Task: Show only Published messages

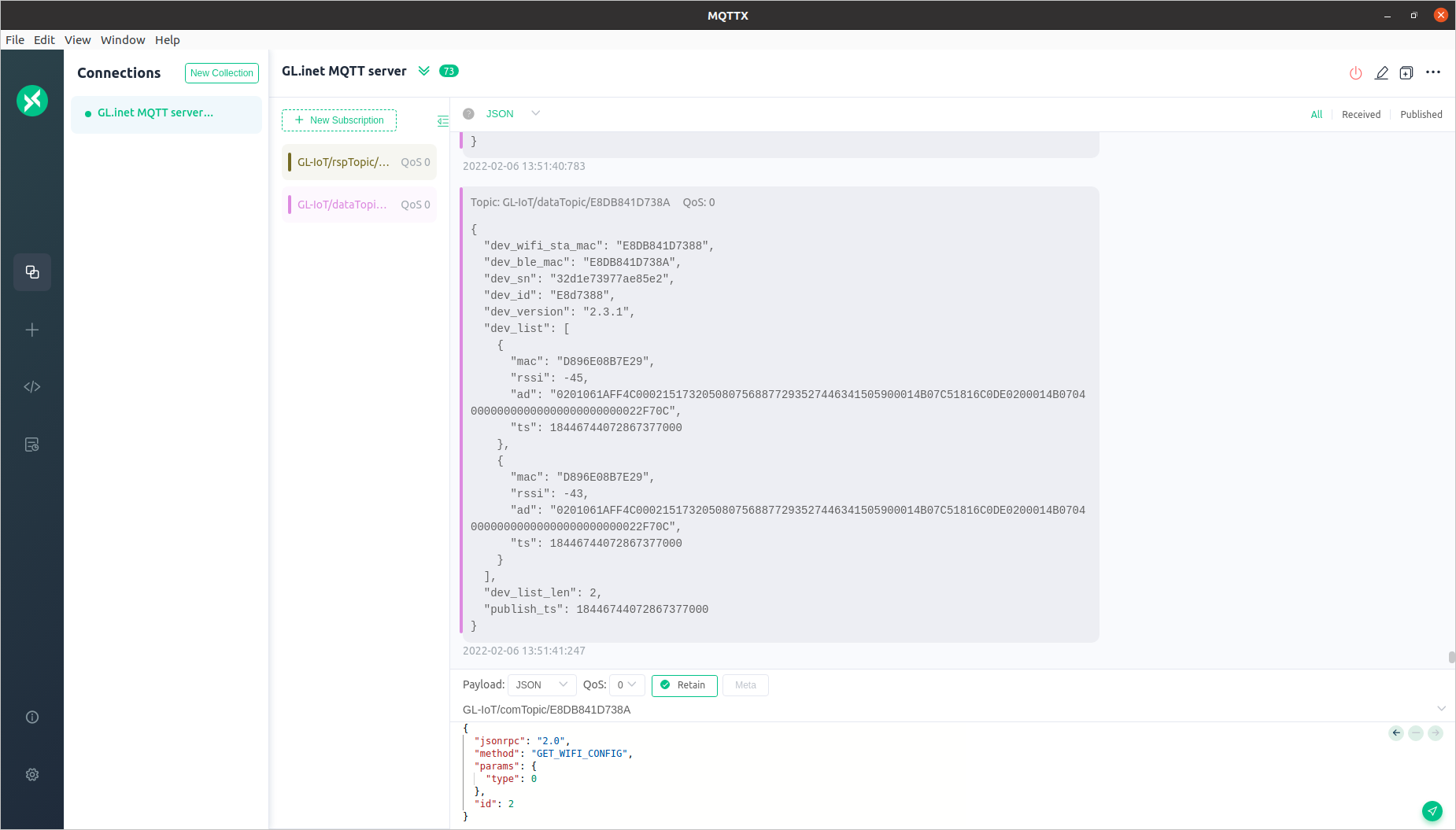Action: point(1421,114)
